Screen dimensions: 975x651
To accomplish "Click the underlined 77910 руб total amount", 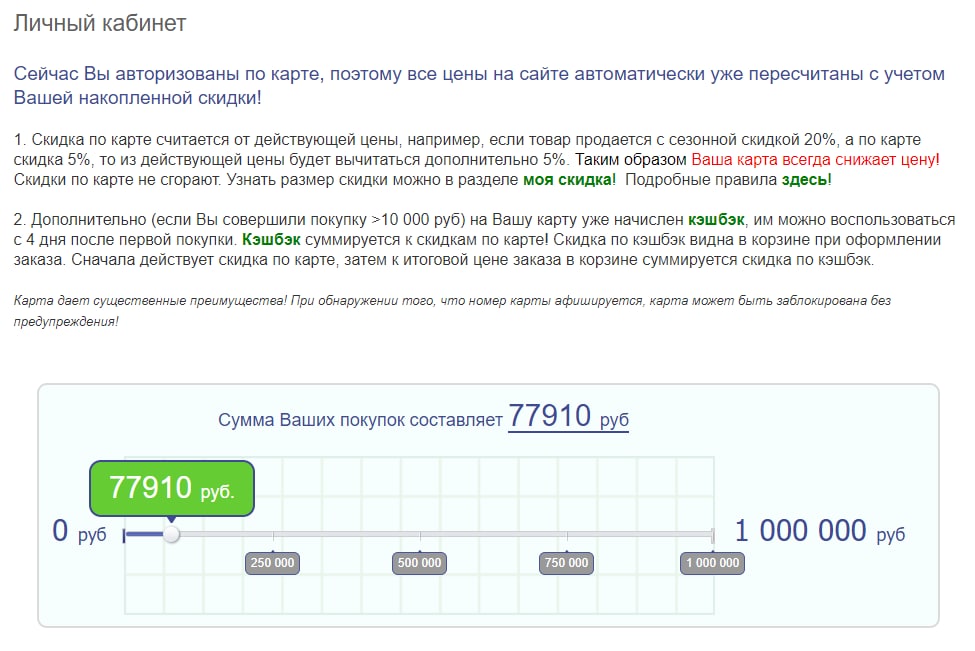I will click(568, 417).
